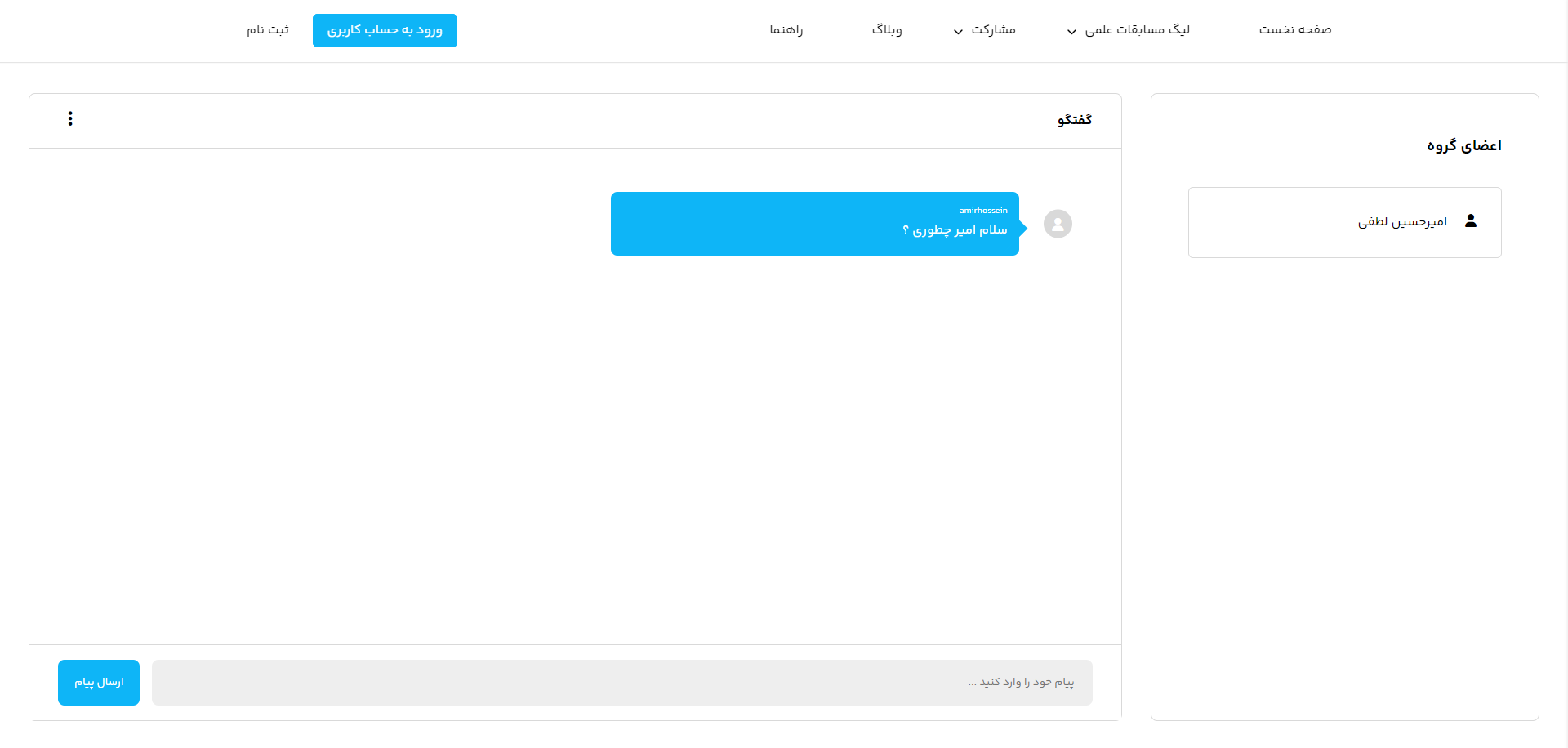Navigate to صفحه نخست
This screenshot has height=748, width=1568.
pyautogui.click(x=1294, y=29)
